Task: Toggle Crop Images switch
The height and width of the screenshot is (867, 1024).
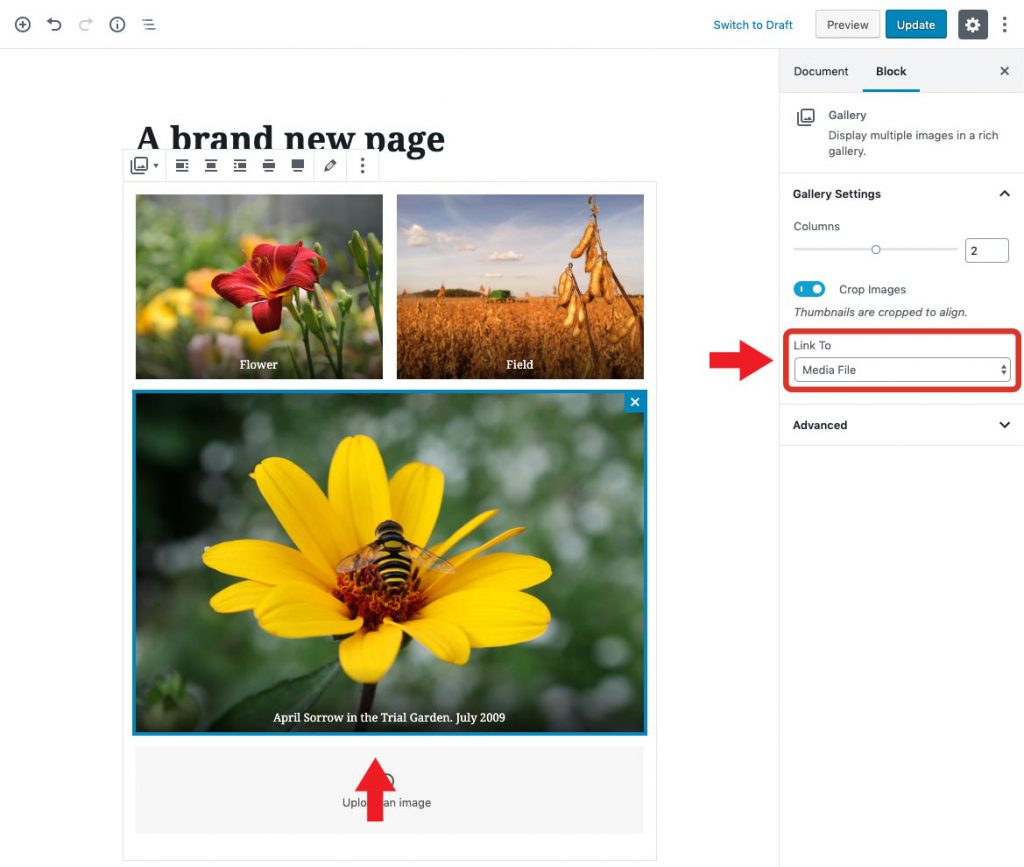Action: click(x=809, y=289)
